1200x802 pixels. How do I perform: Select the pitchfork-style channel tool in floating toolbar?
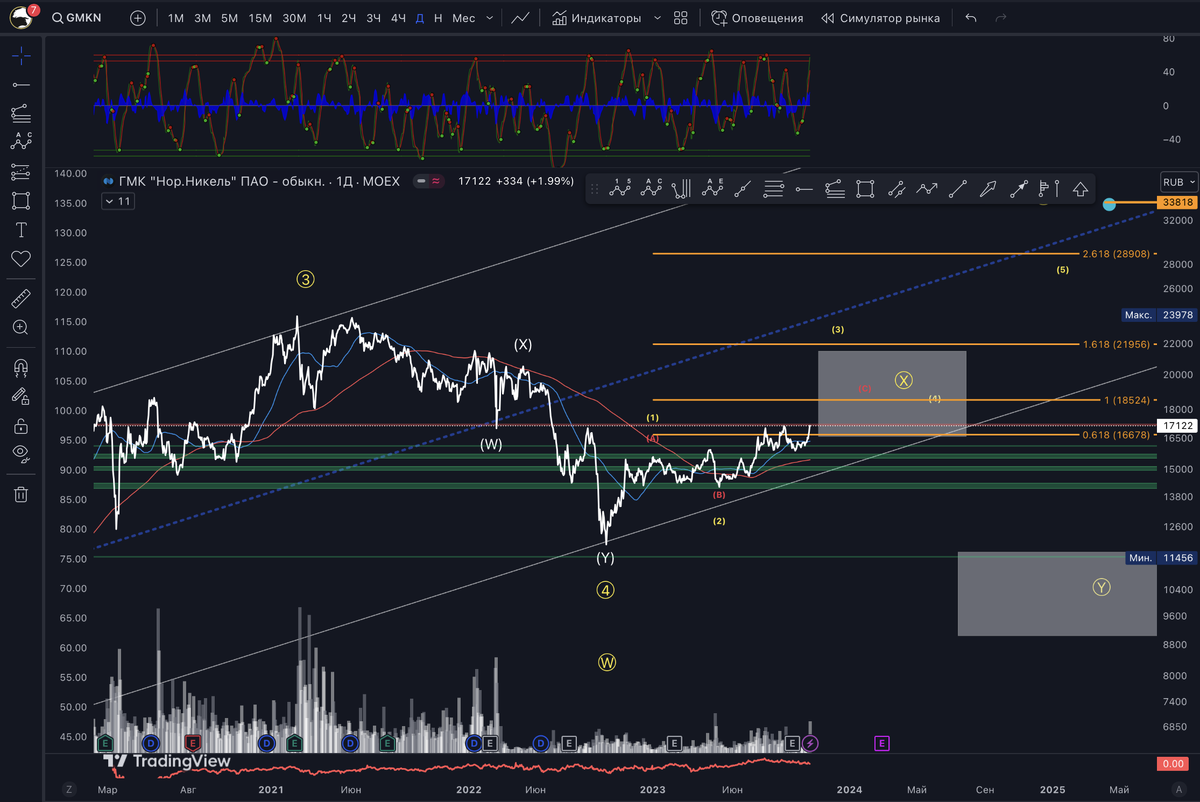click(682, 187)
